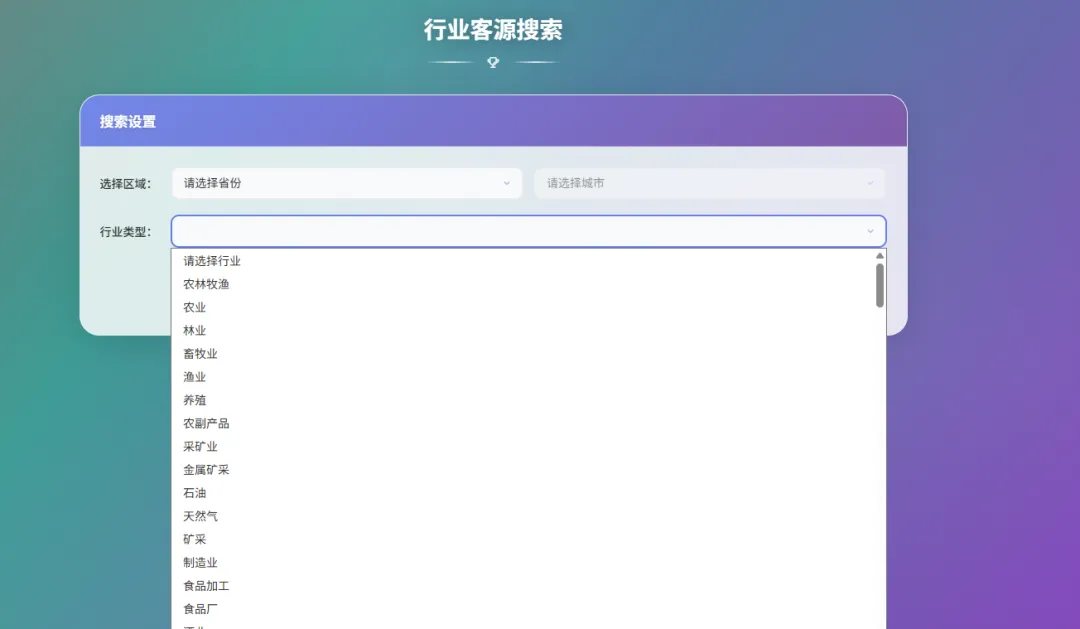
Task: Select the 畜牧业 option
Action: coord(199,353)
